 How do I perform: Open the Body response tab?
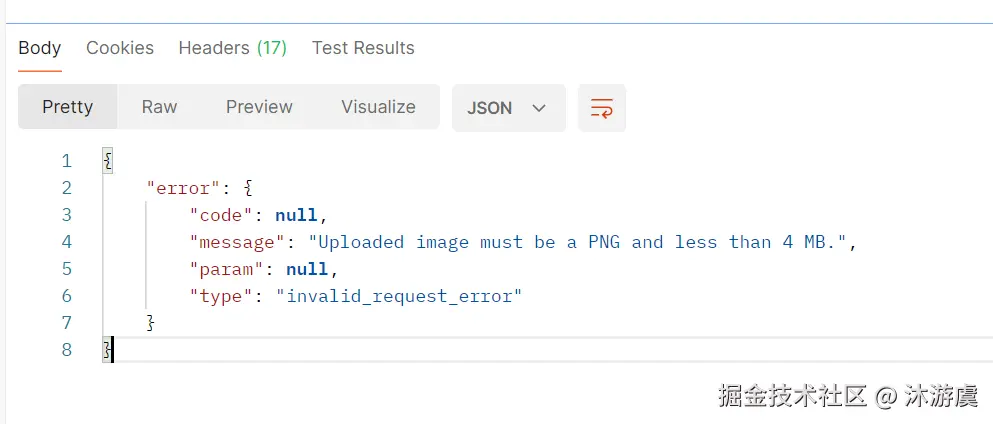pos(40,48)
